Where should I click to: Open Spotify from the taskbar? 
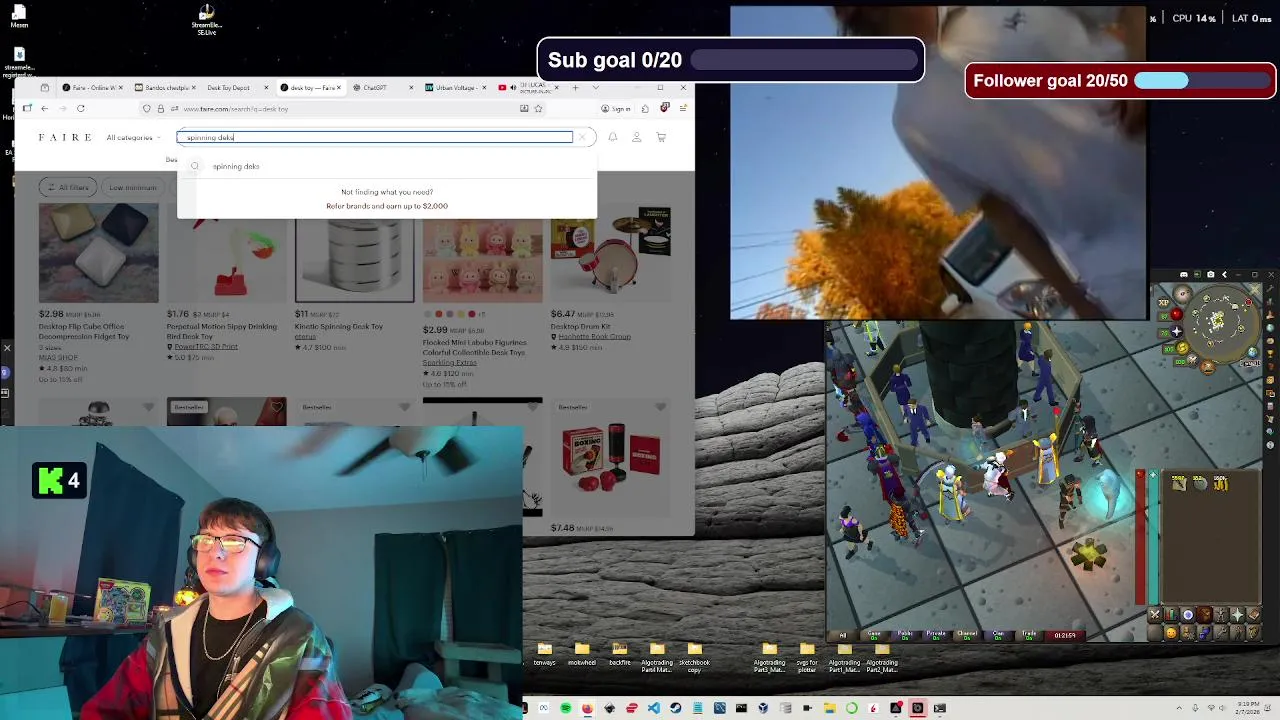[565, 708]
